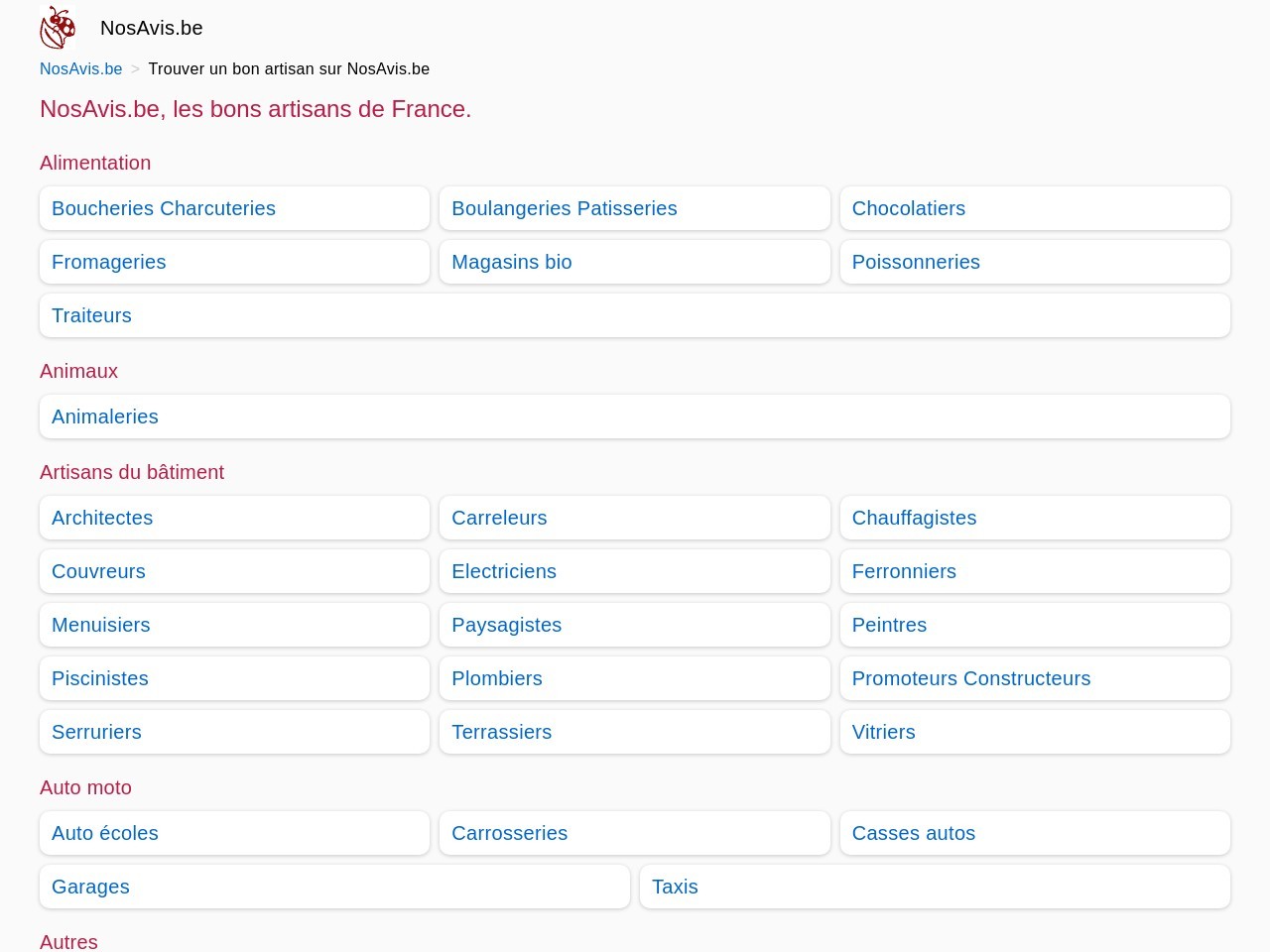Click the 'les bons artisans de France' title

(256, 109)
